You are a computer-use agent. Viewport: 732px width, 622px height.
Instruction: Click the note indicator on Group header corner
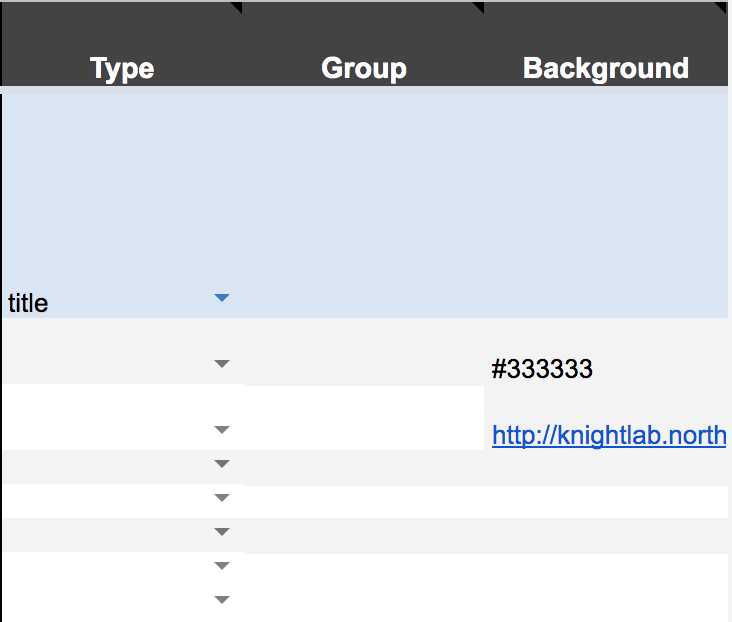click(x=478, y=7)
